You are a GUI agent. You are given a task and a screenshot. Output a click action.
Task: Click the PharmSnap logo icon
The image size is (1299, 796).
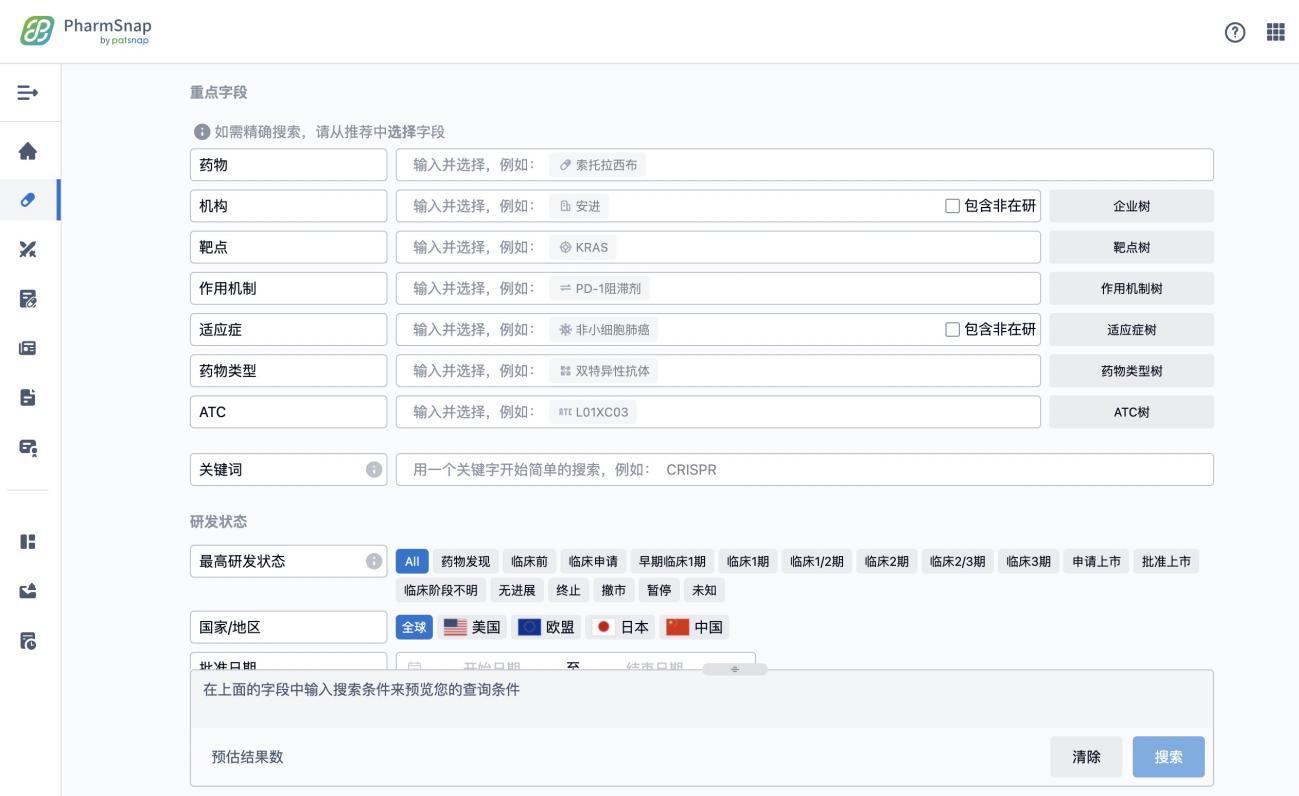tap(36, 30)
